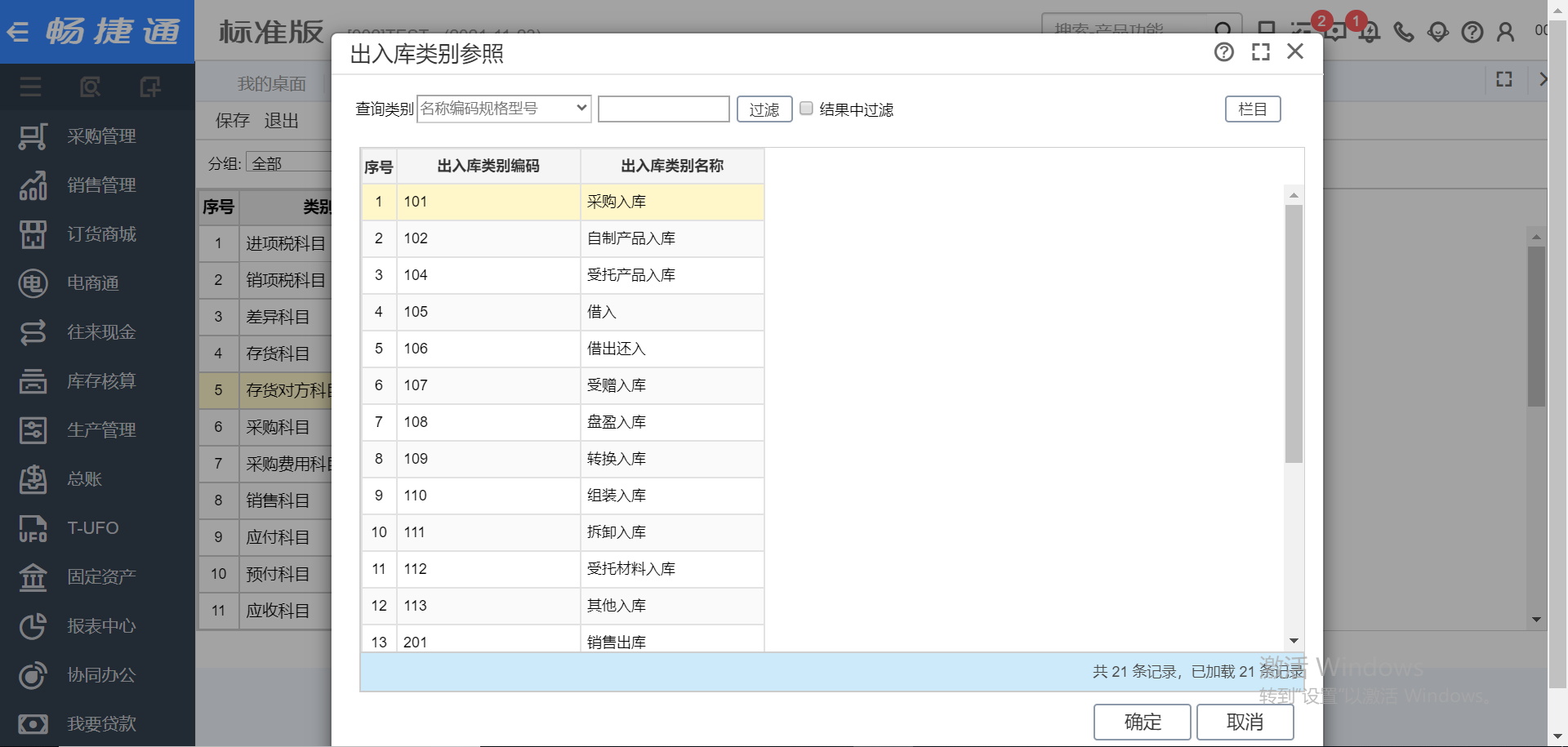Sort by 出入库类别名称 column header
Screen dimensions: 1568x747
672,166
